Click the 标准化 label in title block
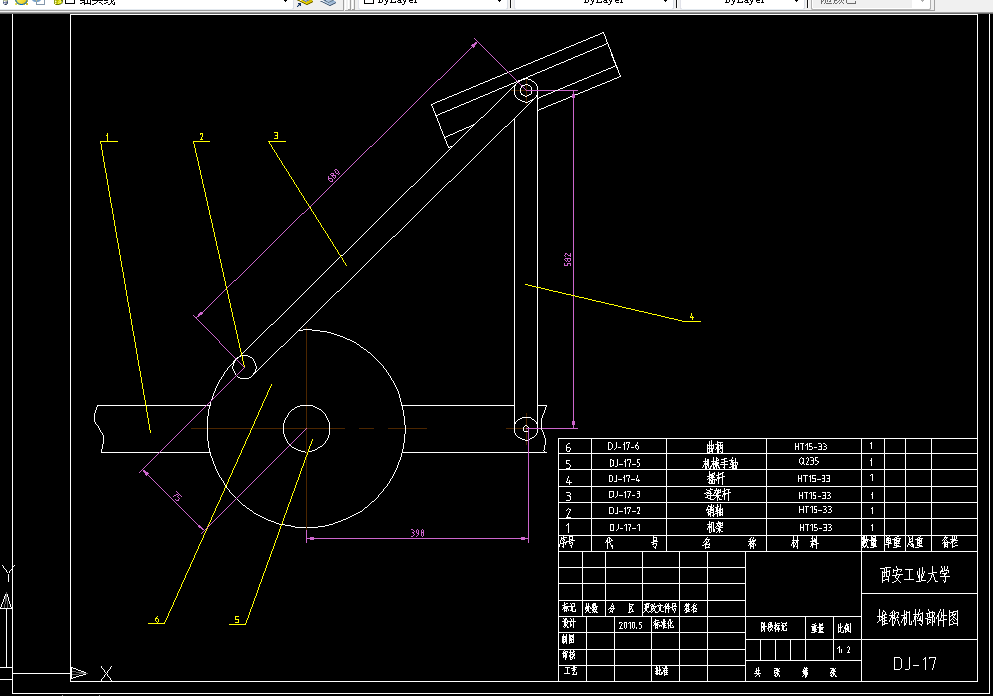 pyautogui.click(x=664, y=624)
